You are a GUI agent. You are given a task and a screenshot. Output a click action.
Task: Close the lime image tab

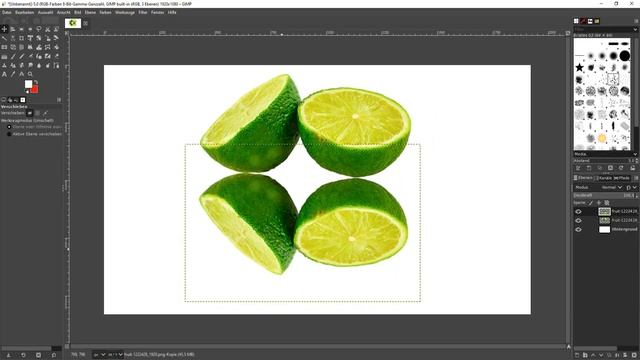click(86, 23)
